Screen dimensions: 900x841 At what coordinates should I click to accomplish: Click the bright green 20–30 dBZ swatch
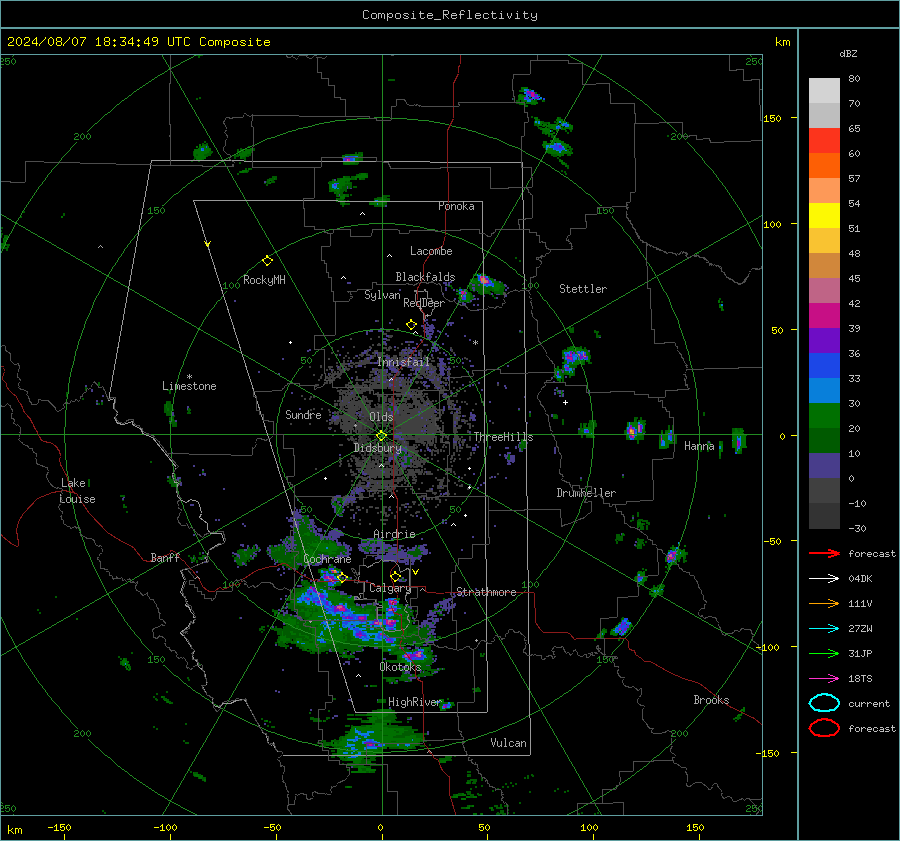pyautogui.click(x=824, y=415)
